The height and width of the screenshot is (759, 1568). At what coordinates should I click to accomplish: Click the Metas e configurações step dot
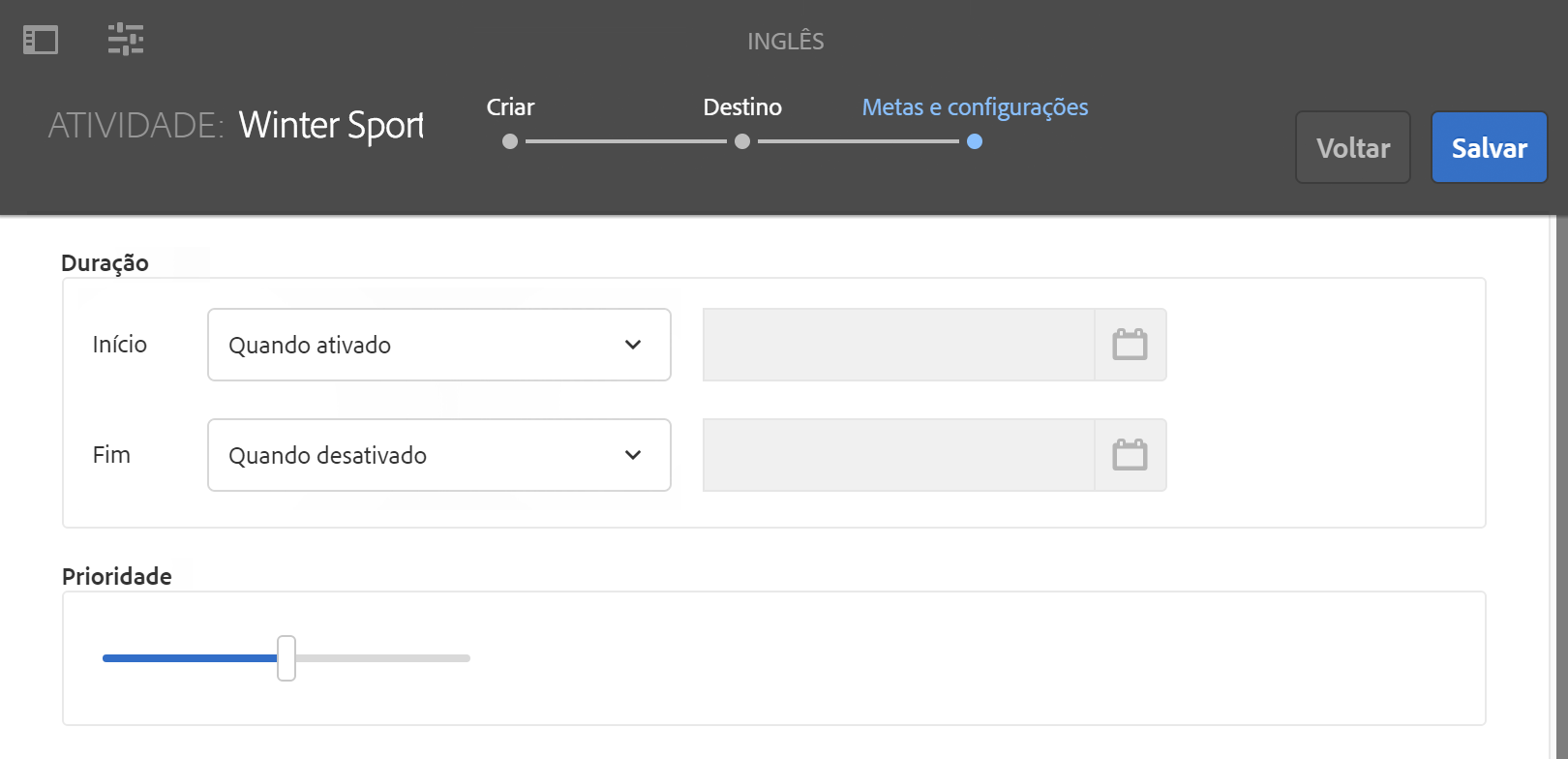point(975,141)
